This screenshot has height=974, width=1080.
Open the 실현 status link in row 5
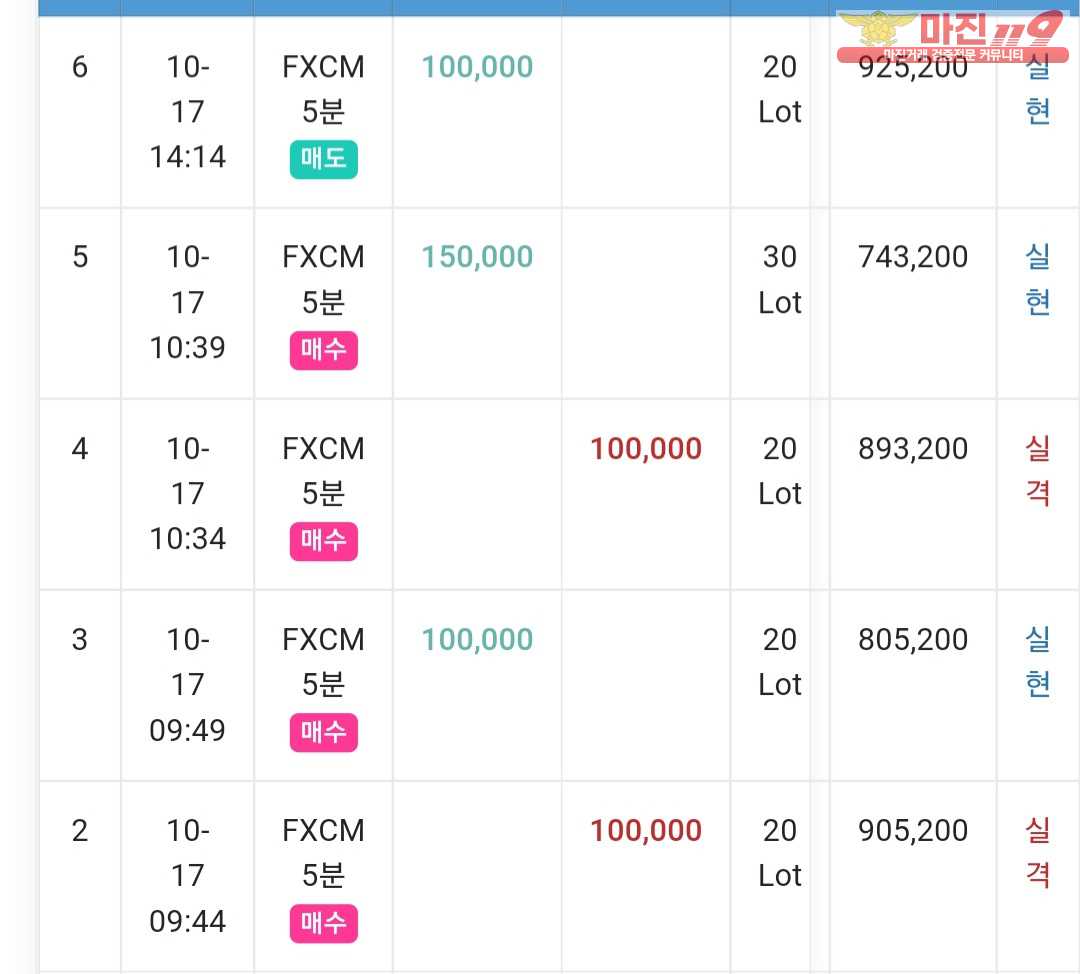tap(1037, 279)
